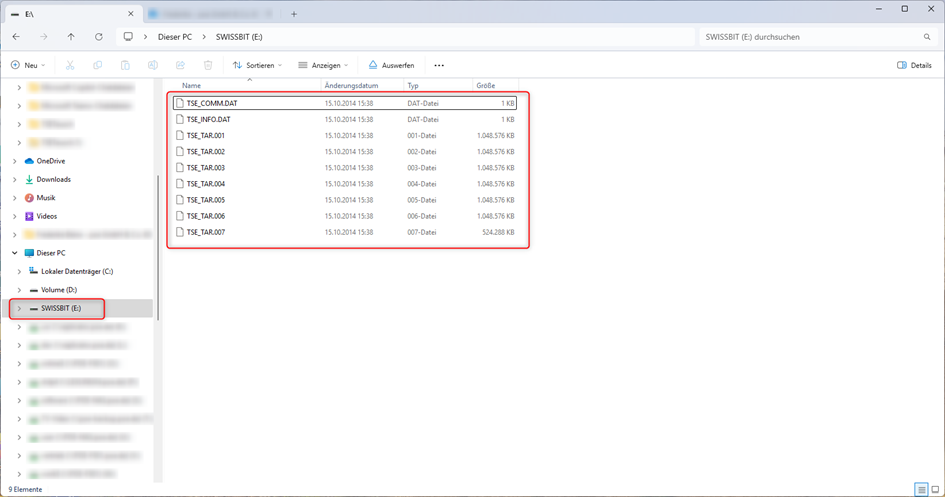Expand the SWISSBIT (E:) tree node
The image size is (945, 497).
[x=19, y=308]
